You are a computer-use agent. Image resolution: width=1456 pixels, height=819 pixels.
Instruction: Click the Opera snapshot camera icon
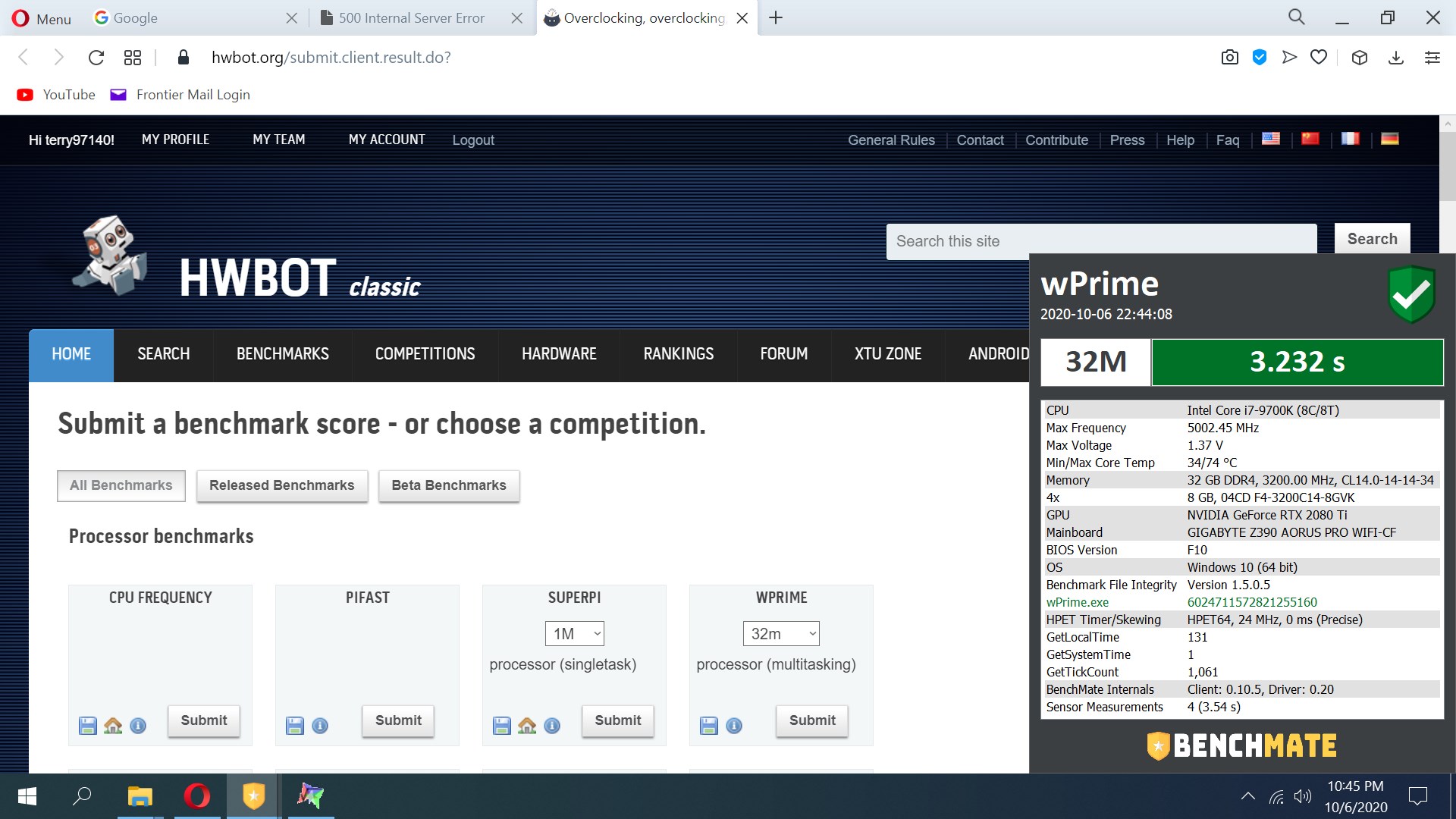tap(1230, 58)
